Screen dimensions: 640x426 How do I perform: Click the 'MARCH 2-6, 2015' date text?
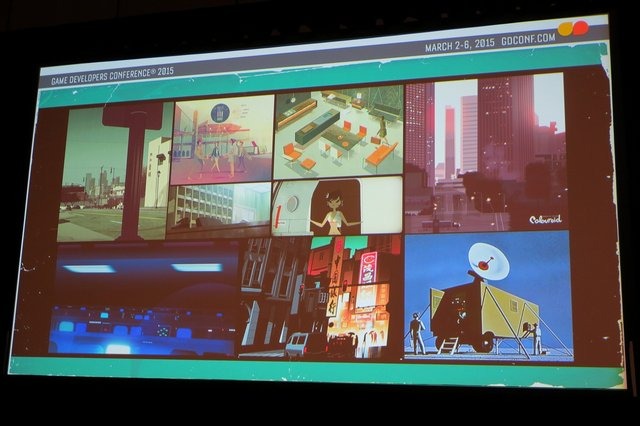click(x=460, y=45)
